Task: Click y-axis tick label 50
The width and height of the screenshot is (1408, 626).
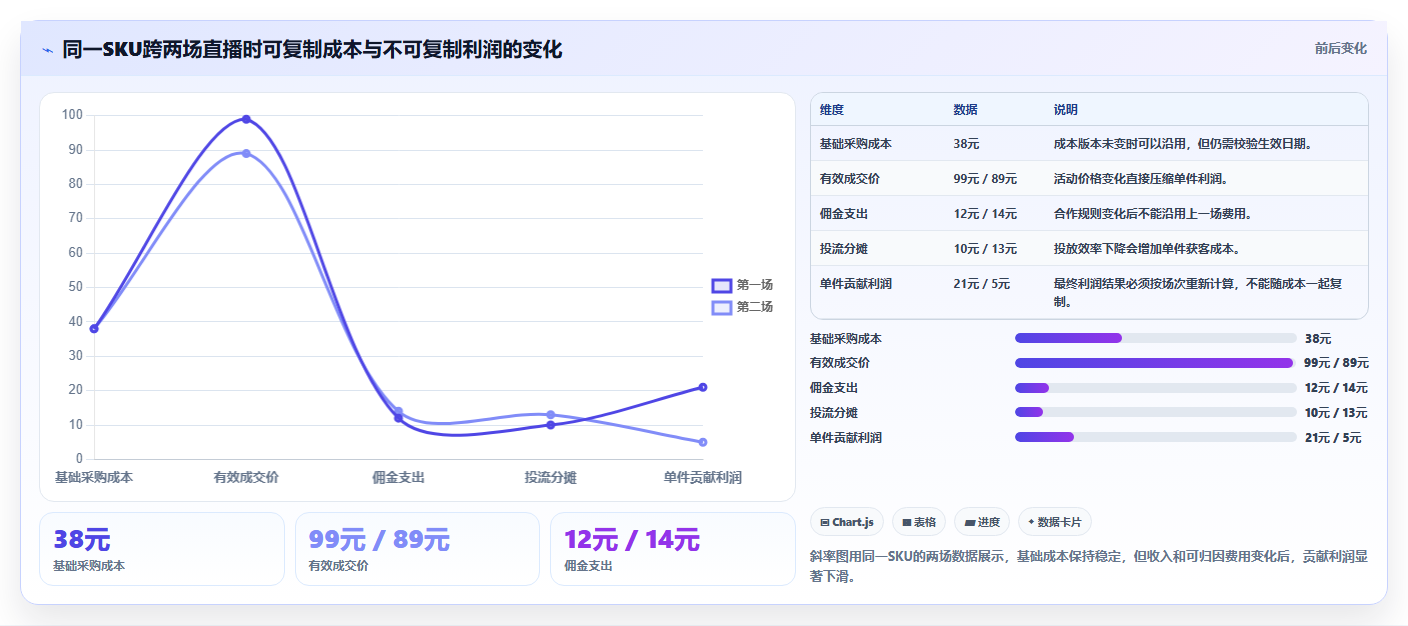Action: [75, 287]
